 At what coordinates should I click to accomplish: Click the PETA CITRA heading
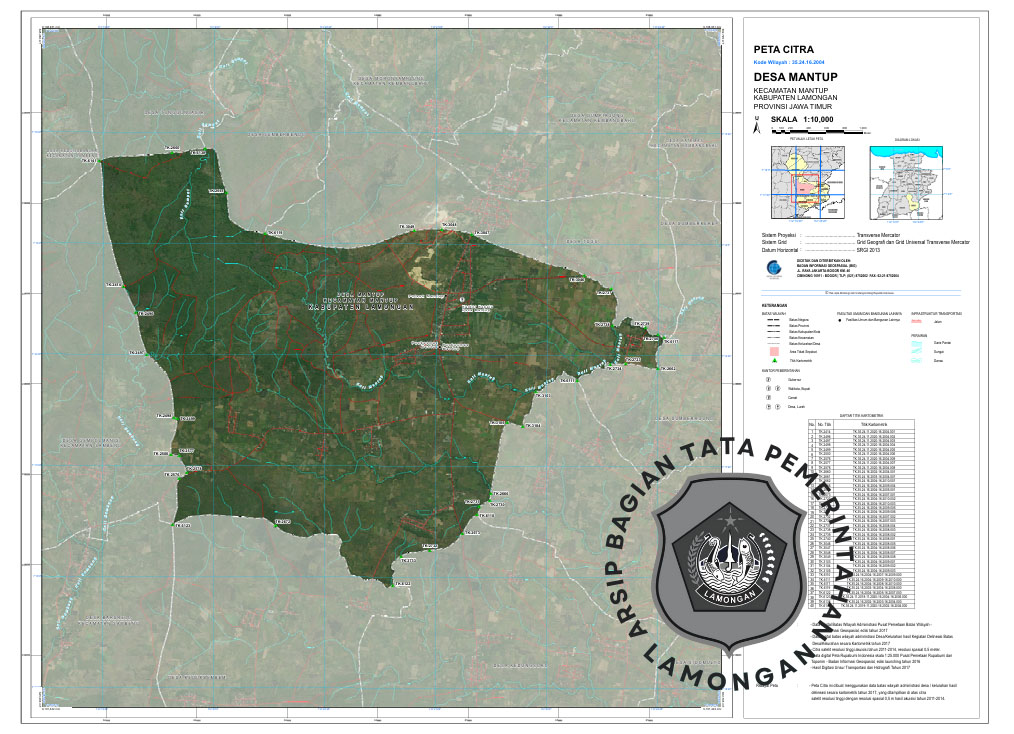click(x=783, y=48)
